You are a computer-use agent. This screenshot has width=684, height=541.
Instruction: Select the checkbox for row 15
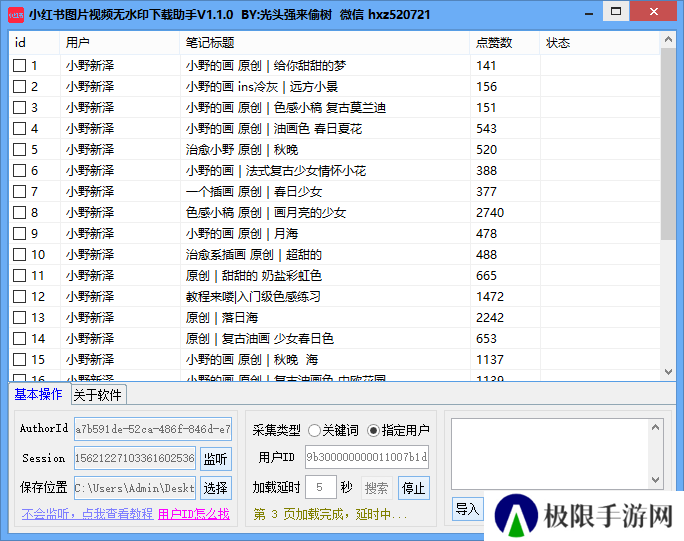click(x=19, y=360)
